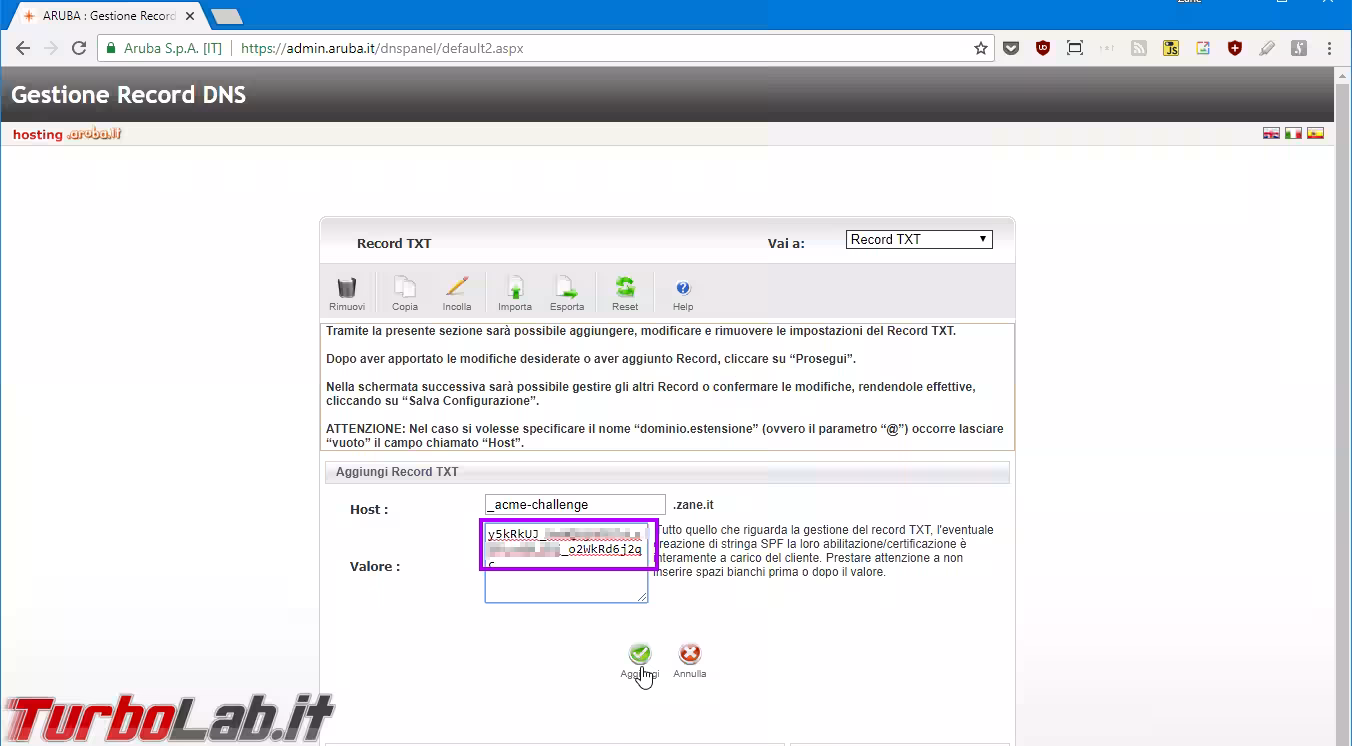Click the Rimuovi trash icon
The width and height of the screenshot is (1352, 746).
click(x=346, y=289)
